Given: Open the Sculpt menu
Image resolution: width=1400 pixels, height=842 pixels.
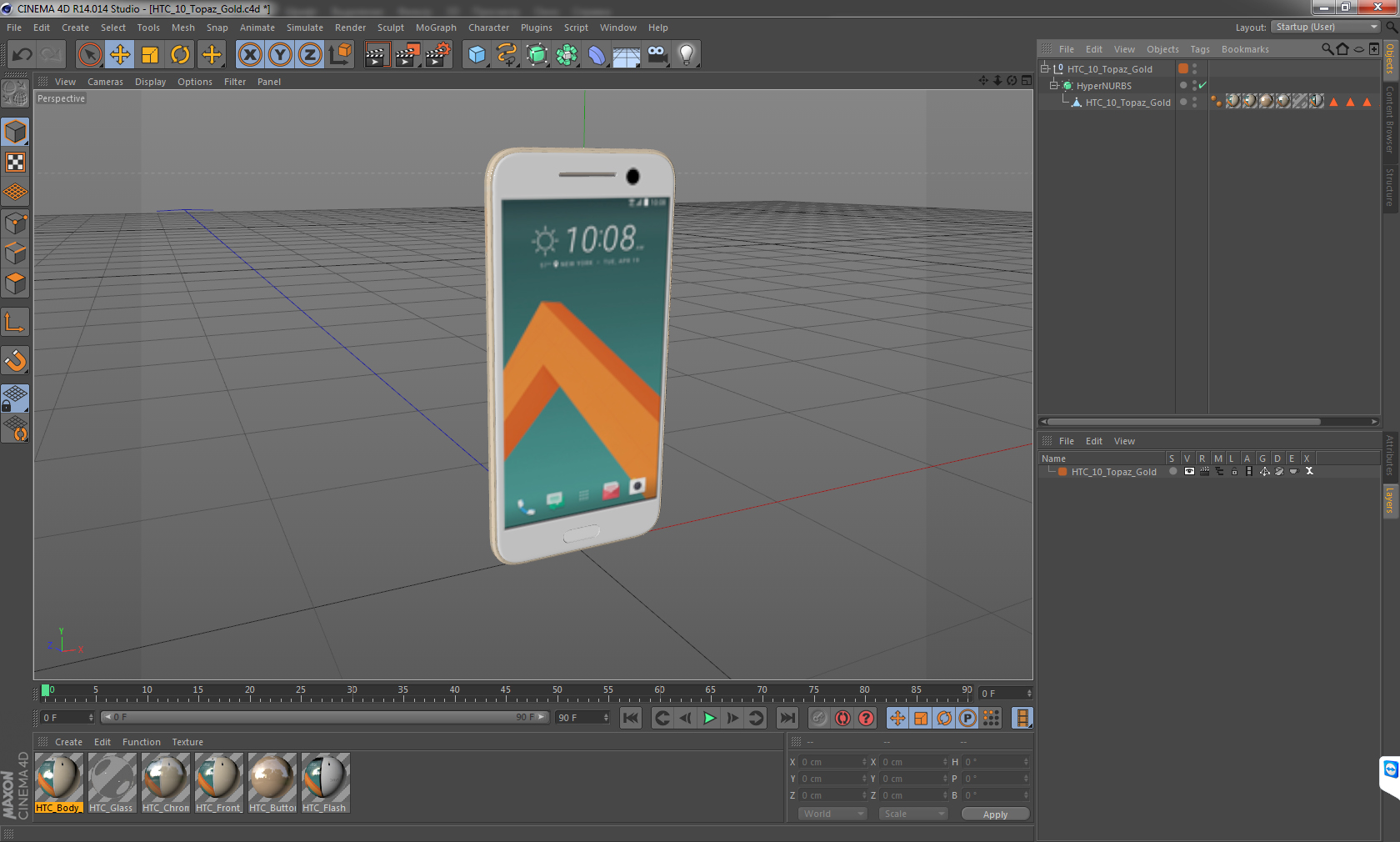Looking at the screenshot, I should pyautogui.click(x=390, y=28).
